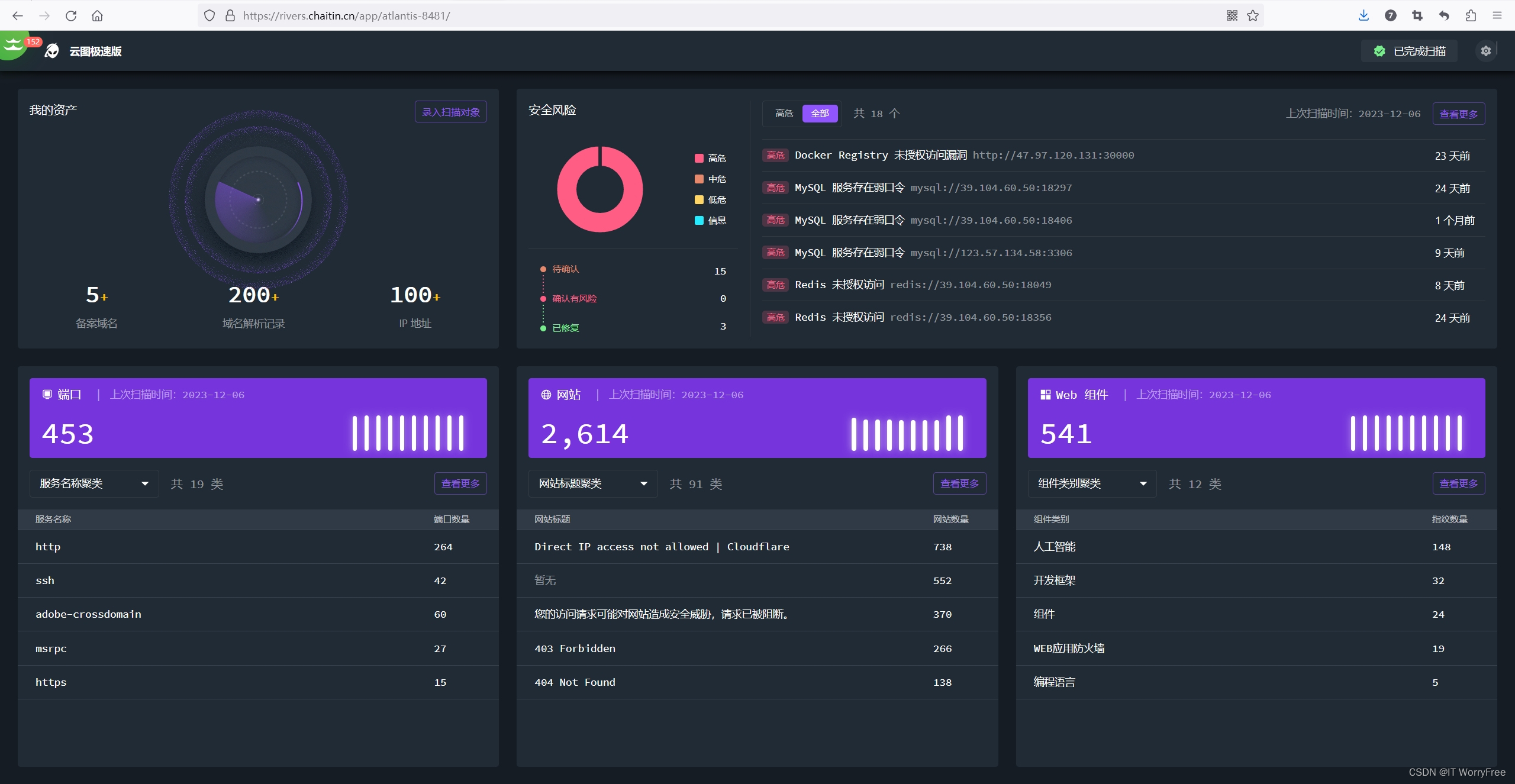
Task: Select the ssh service row
Action: pos(258,580)
